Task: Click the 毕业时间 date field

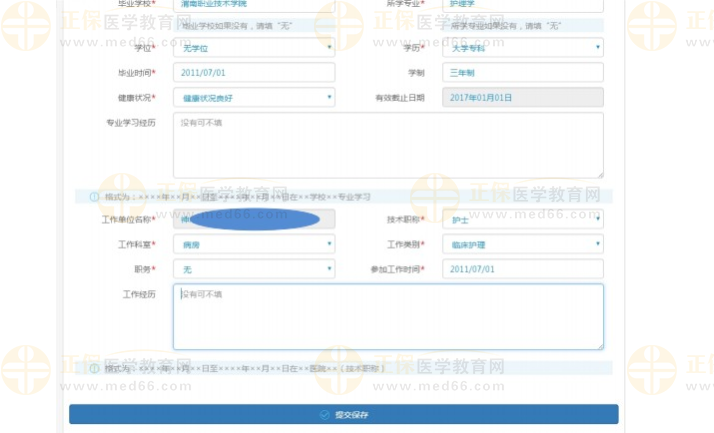Action: click(254, 72)
